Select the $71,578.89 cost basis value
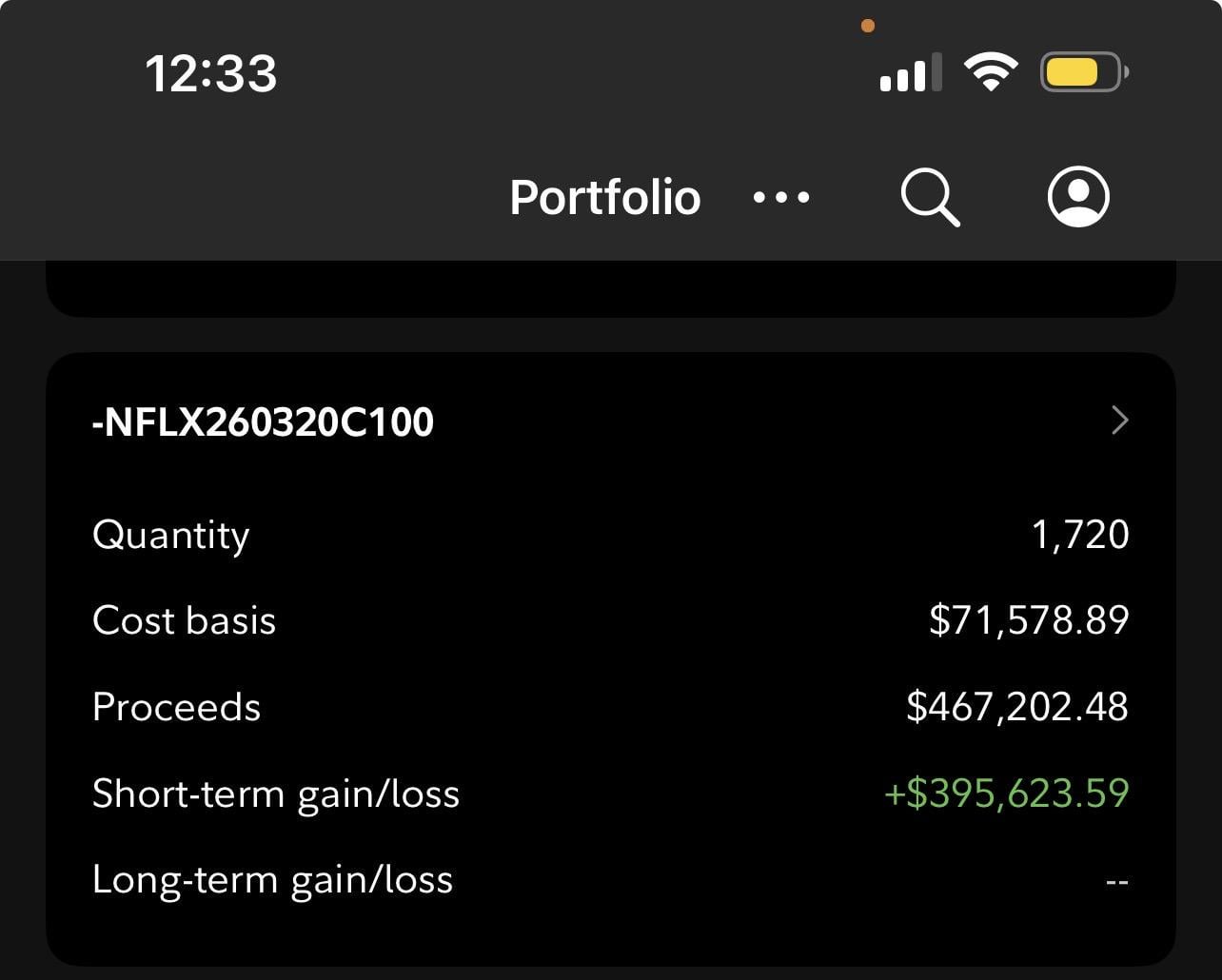The image size is (1222, 980). (x=1029, y=620)
